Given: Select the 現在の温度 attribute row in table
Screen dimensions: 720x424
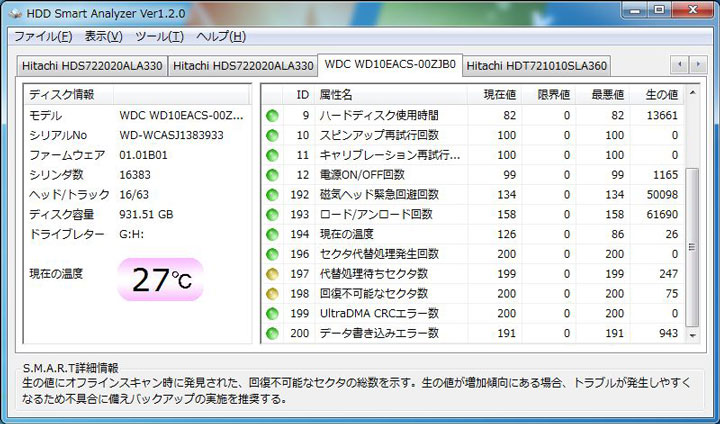Looking at the screenshot, I should [473, 234].
